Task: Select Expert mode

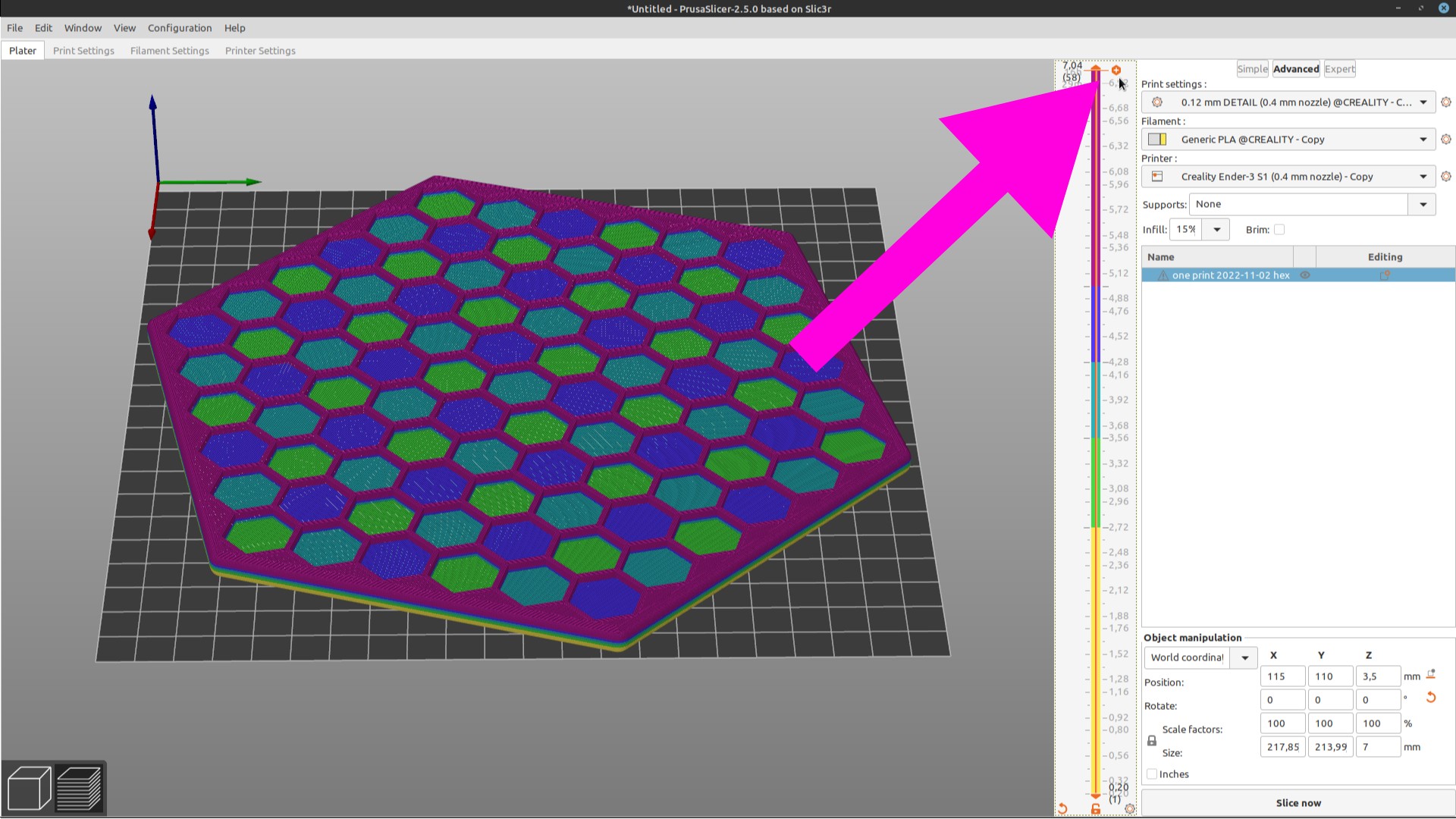Action: (x=1340, y=69)
